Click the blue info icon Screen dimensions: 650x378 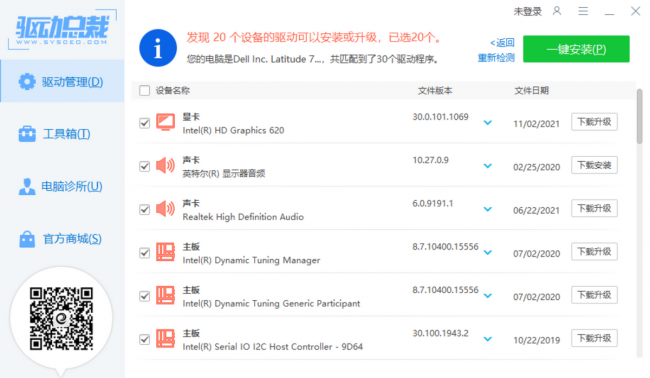tap(158, 48)
